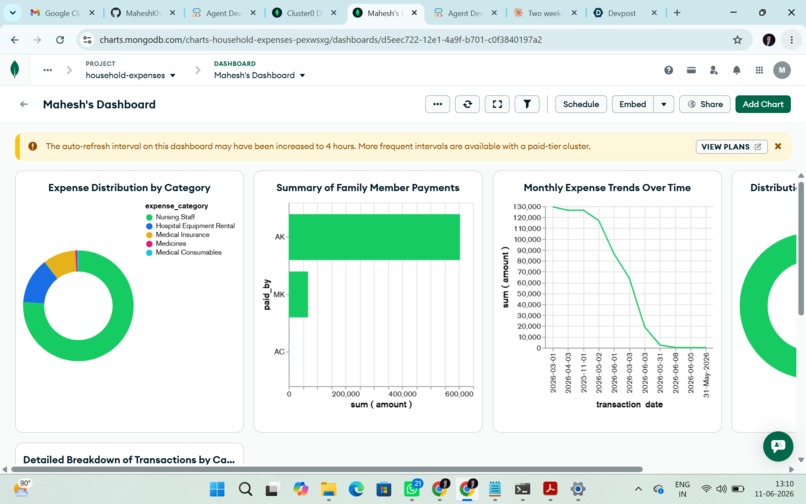Click the address bar URL
The height and width of the screenshot is (504, 806).
[x=320, y=40]
